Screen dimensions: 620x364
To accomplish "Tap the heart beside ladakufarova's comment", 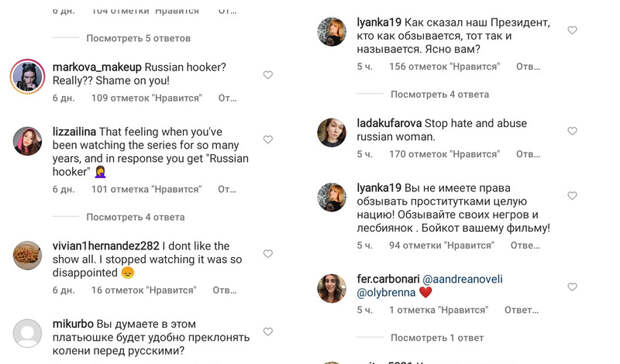I will click(572, 131).
